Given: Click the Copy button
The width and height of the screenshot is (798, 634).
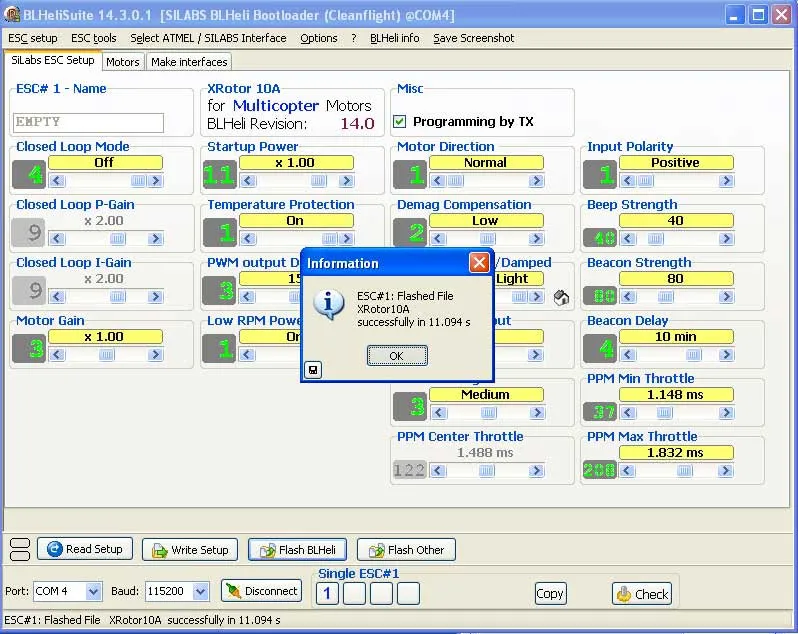Looking at the screenshot, I should 550,593.
